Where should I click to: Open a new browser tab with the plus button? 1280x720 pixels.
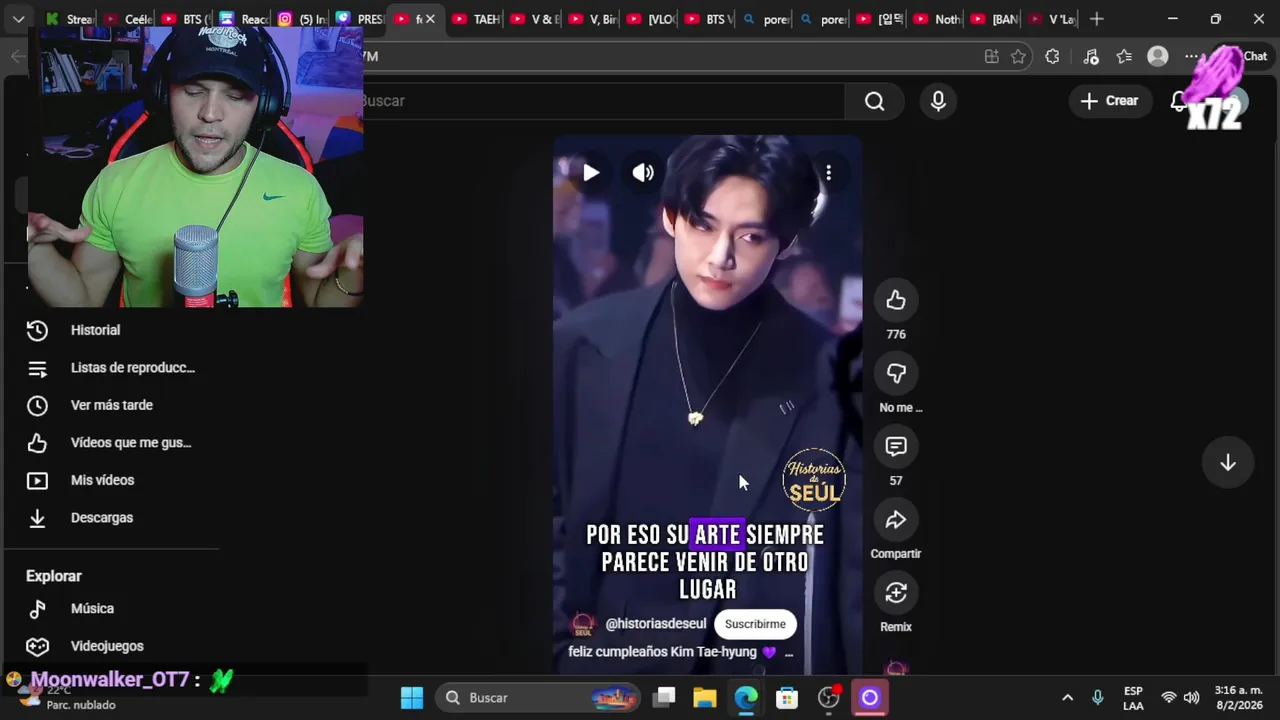[x=1097, y=19]
